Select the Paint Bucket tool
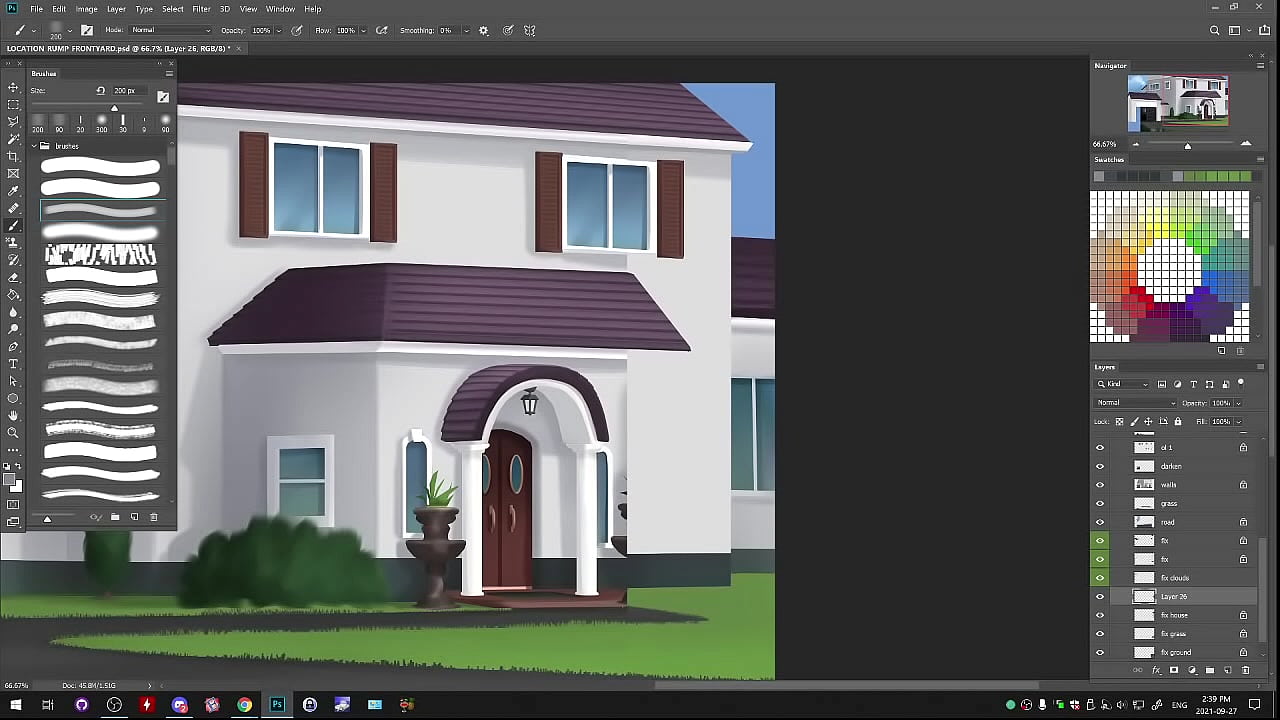1280x720 pixels. click(13, 295)
